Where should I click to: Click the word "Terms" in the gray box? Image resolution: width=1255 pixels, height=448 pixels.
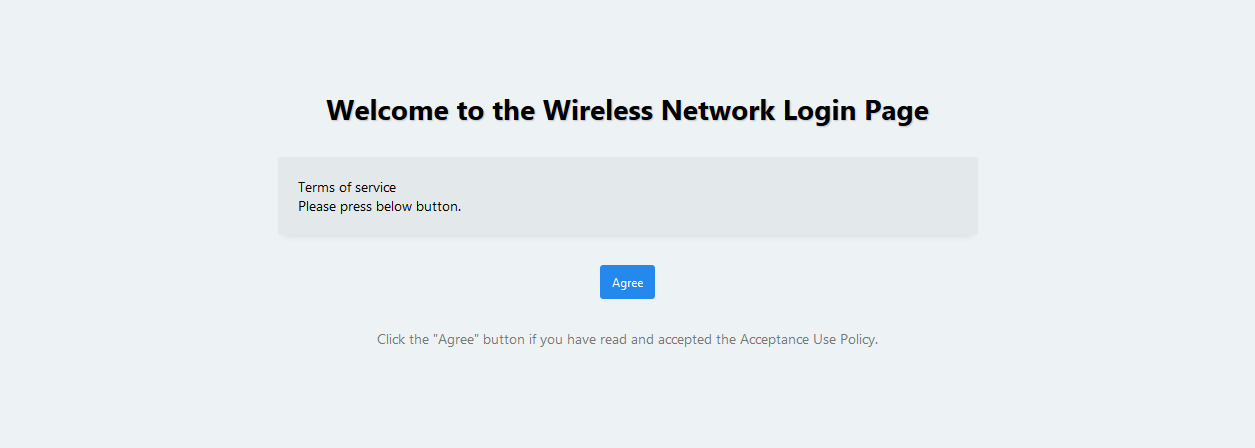pyautogui.click(x=316, y=187)
